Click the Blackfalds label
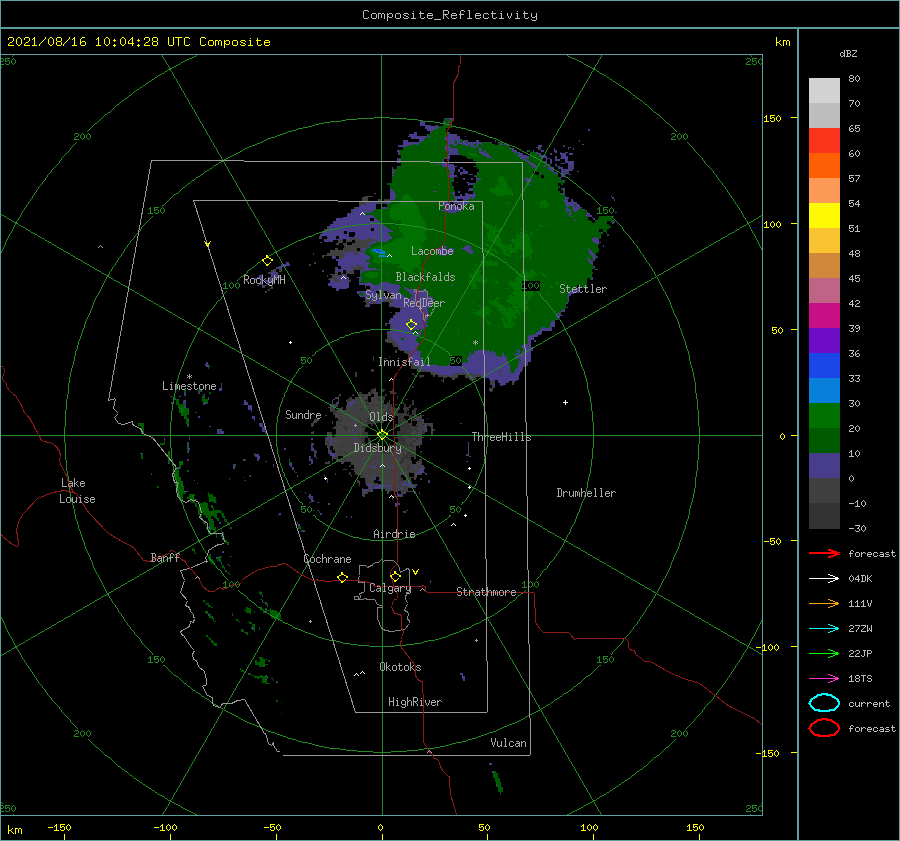Viewport: 900px width, 841px height. 425,277
